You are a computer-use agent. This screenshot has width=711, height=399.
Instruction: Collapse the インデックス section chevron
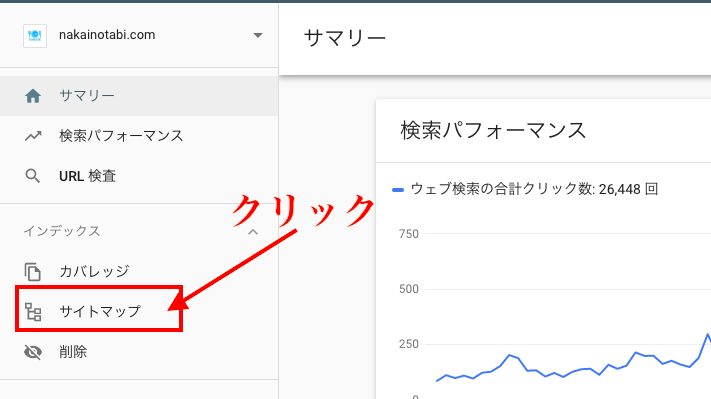tap(253, 232)
